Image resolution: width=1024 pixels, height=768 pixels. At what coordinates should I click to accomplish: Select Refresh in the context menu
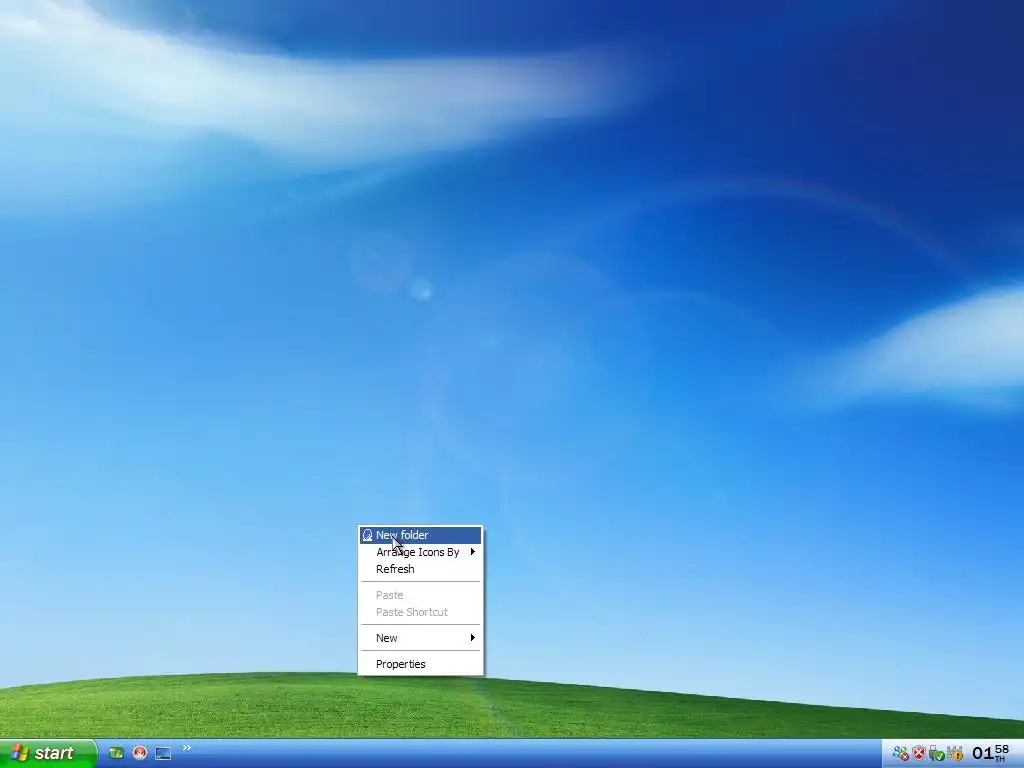pos(420,569)
